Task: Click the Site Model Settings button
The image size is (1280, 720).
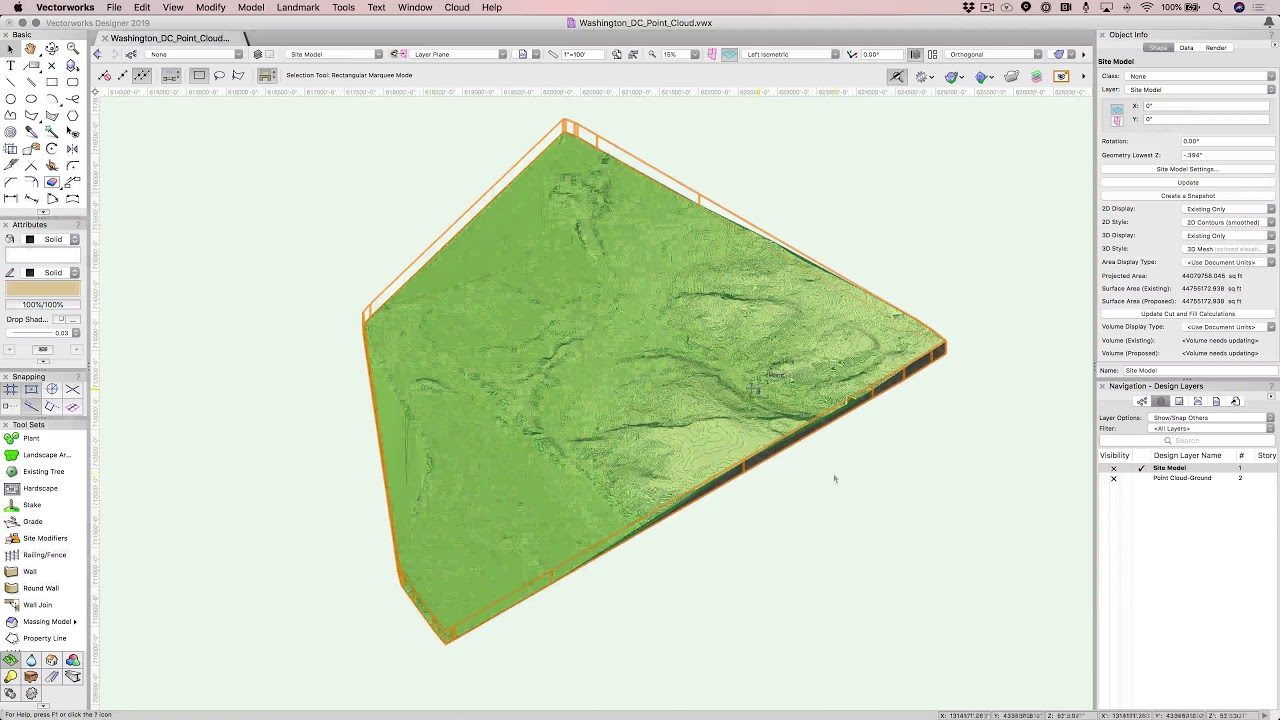Action: 1188,169
